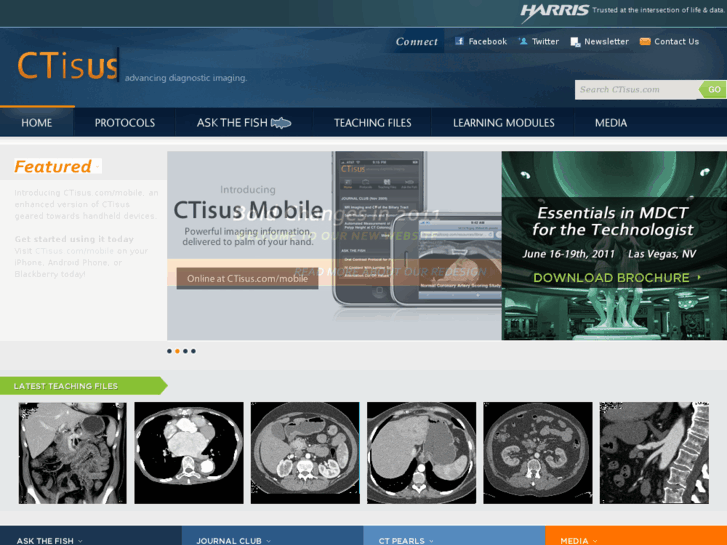Viewport: 727px width, 545px height.
Task: Open the fourth liver CT thumbnail
Action: click(421, 453)
